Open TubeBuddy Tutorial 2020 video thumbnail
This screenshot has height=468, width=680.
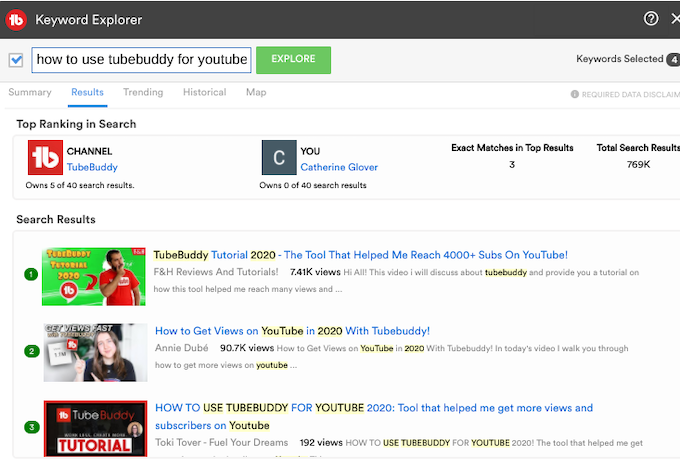pyautogui.click(x=95, y=276)
